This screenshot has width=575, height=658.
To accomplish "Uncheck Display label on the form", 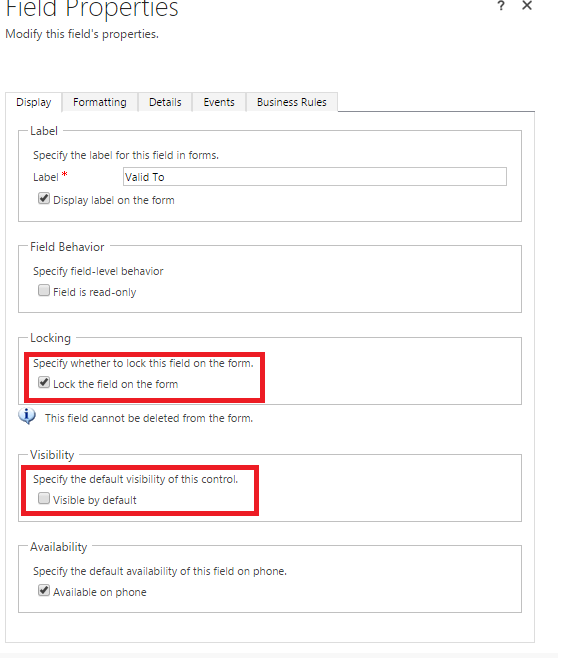I will click(44, 198).
